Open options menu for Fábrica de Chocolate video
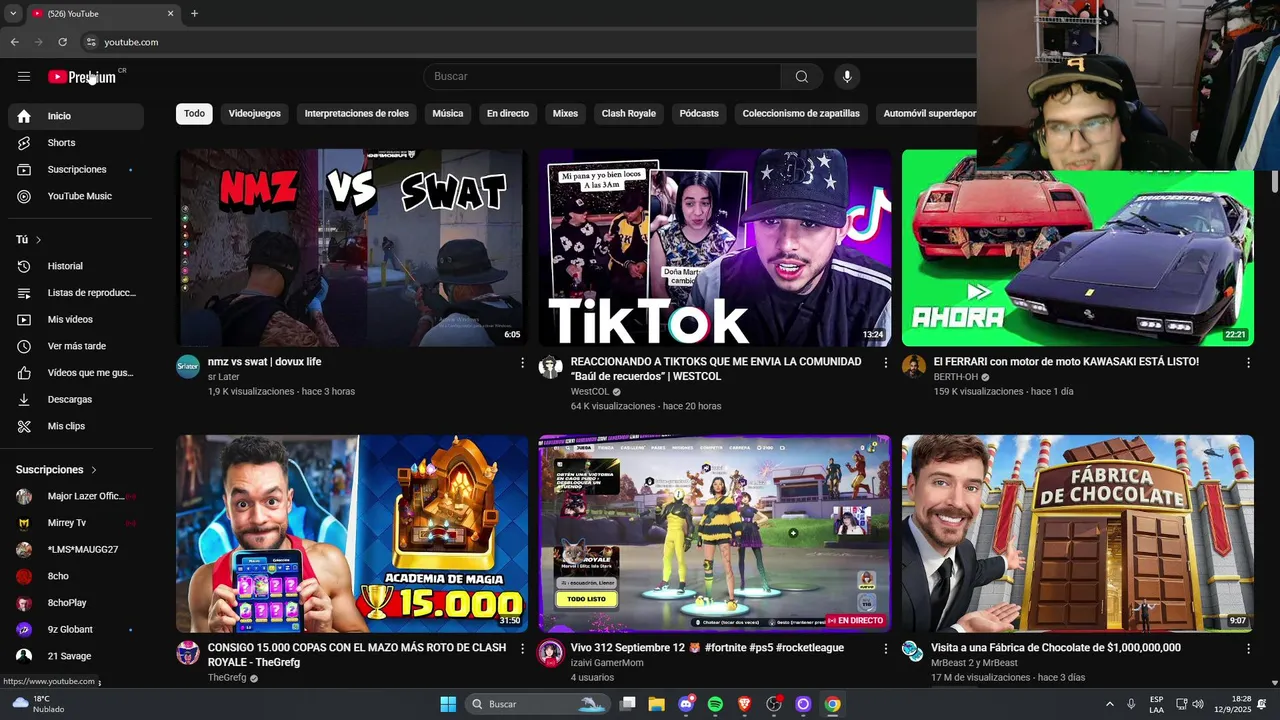This screenshot has height=720, width=1280. (1248, 649)
